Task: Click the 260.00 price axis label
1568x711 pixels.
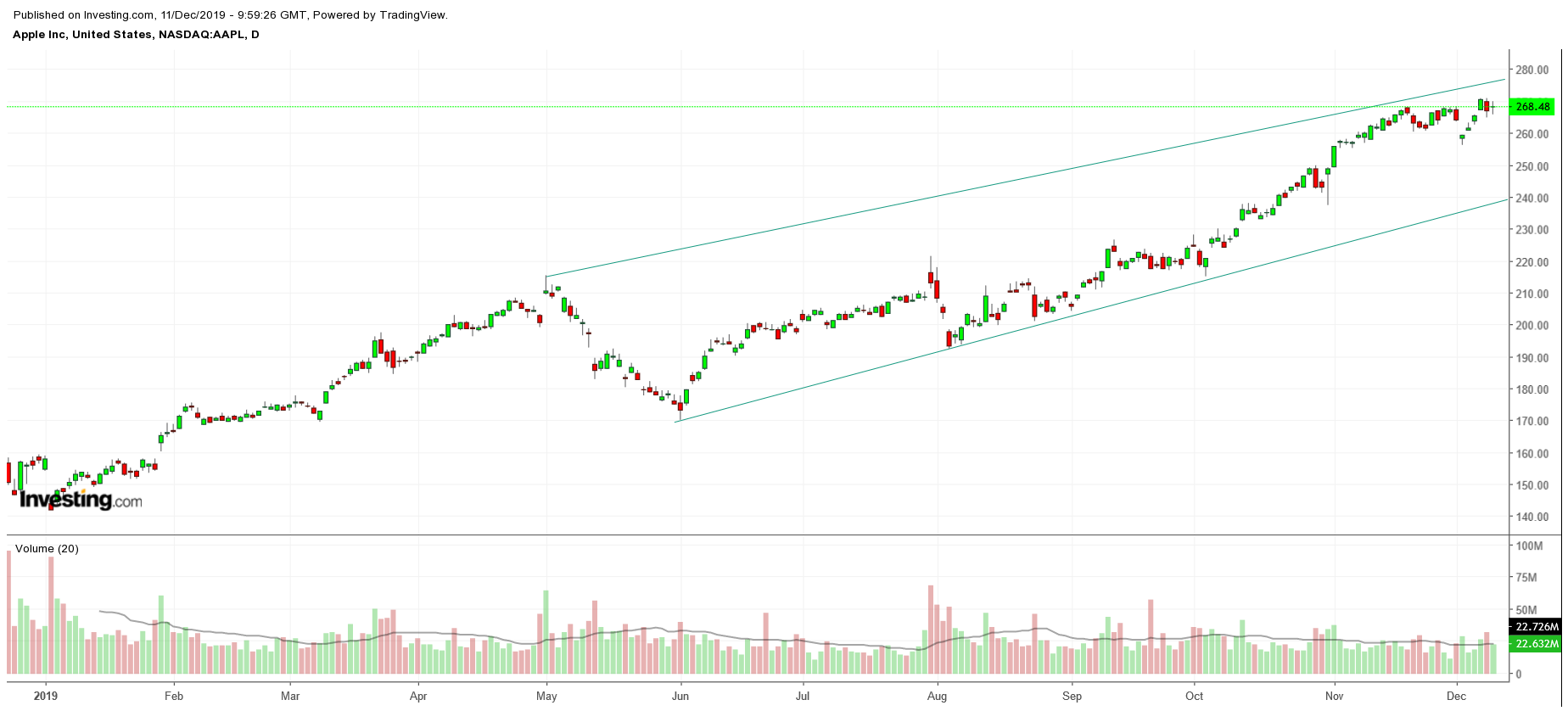Action: [x=1532, y=134]
